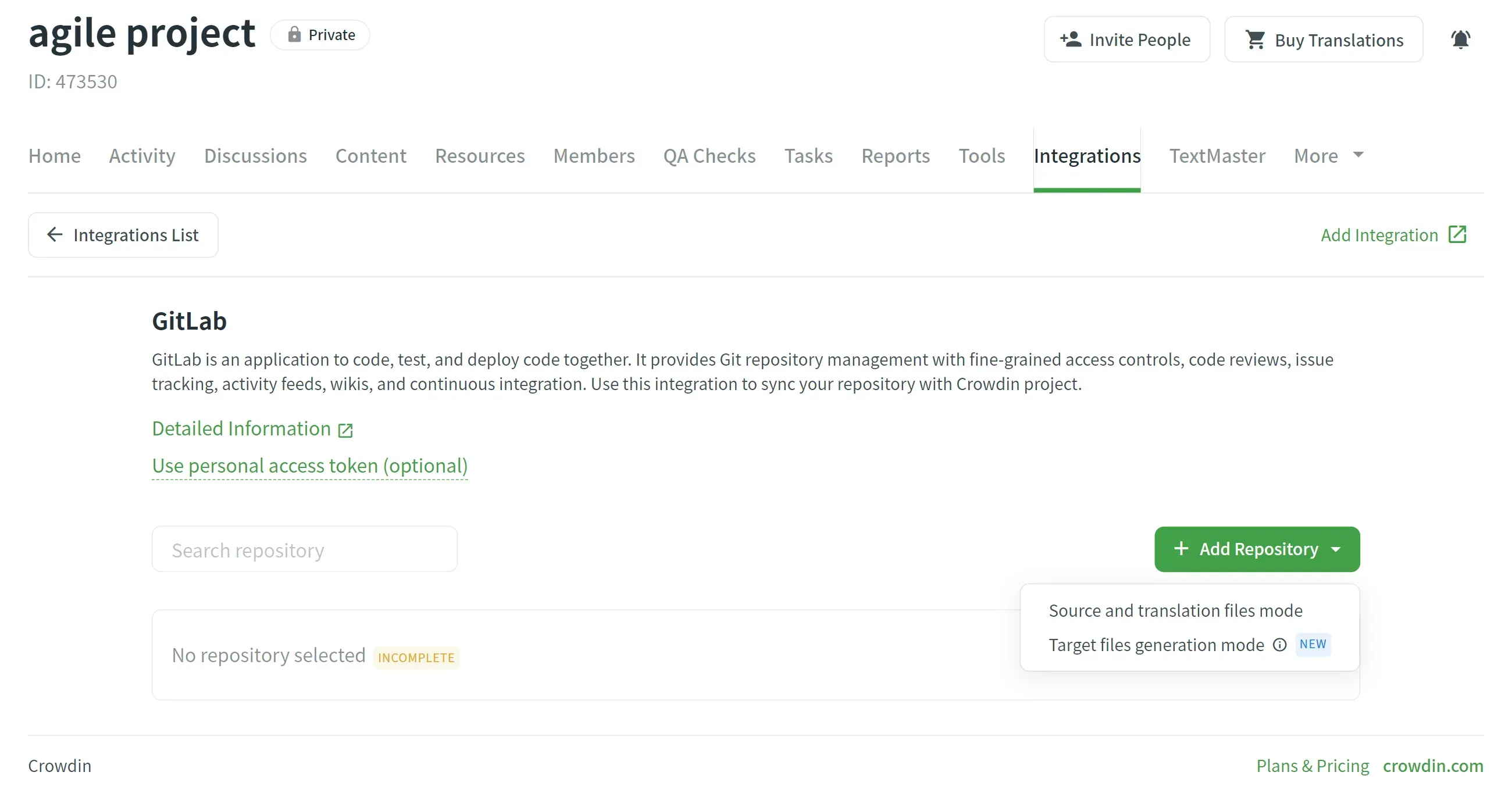
Task: Click the person-add icon on Invite People
Action: click(1071, 39)
